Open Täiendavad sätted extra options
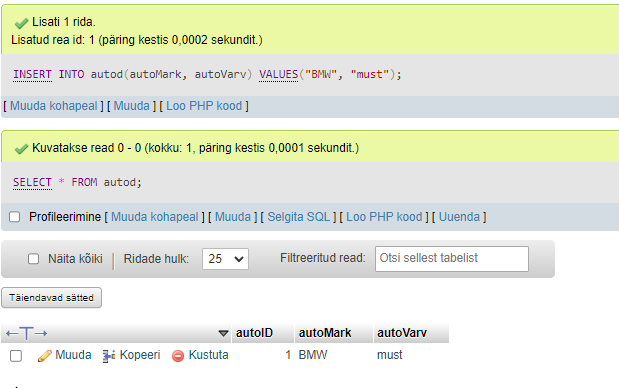The image size is (619, 388). 51,298
